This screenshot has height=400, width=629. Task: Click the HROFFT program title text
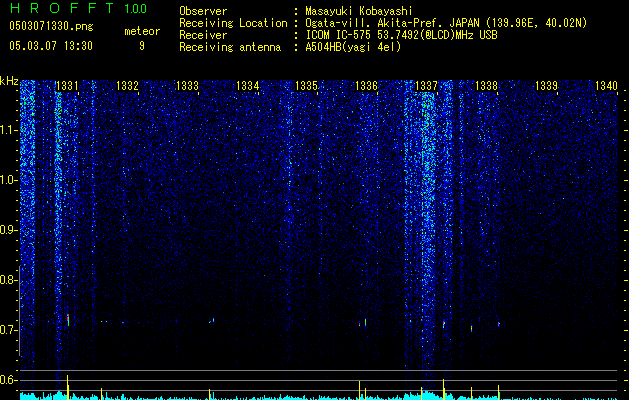coord(62,8)
